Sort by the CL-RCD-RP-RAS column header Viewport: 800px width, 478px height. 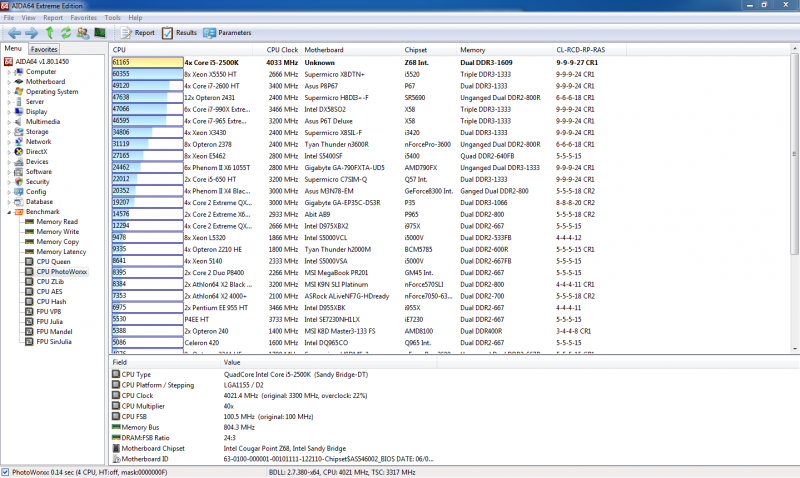click(x=590, y=50)
